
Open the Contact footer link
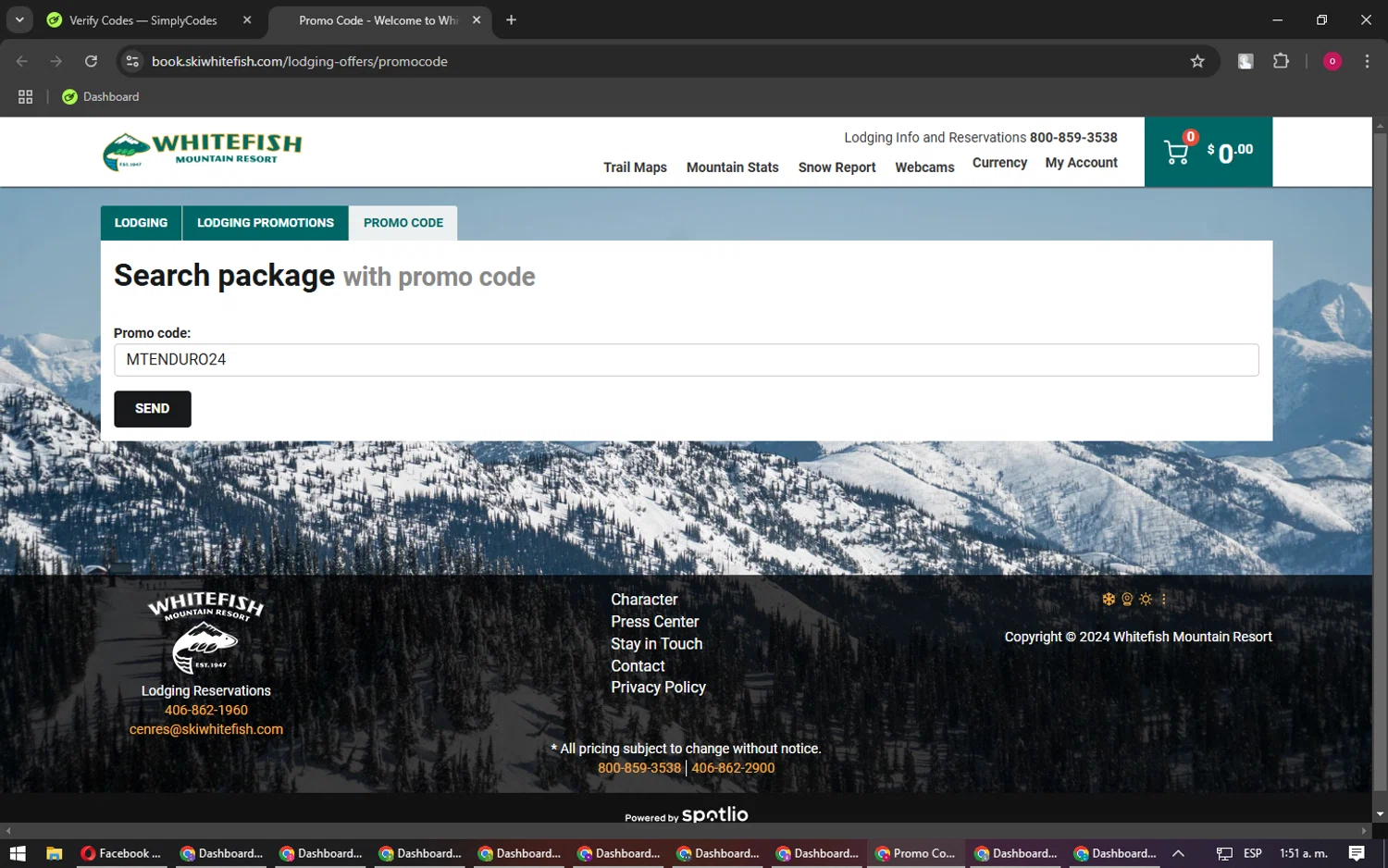click(x=638, y=666)
